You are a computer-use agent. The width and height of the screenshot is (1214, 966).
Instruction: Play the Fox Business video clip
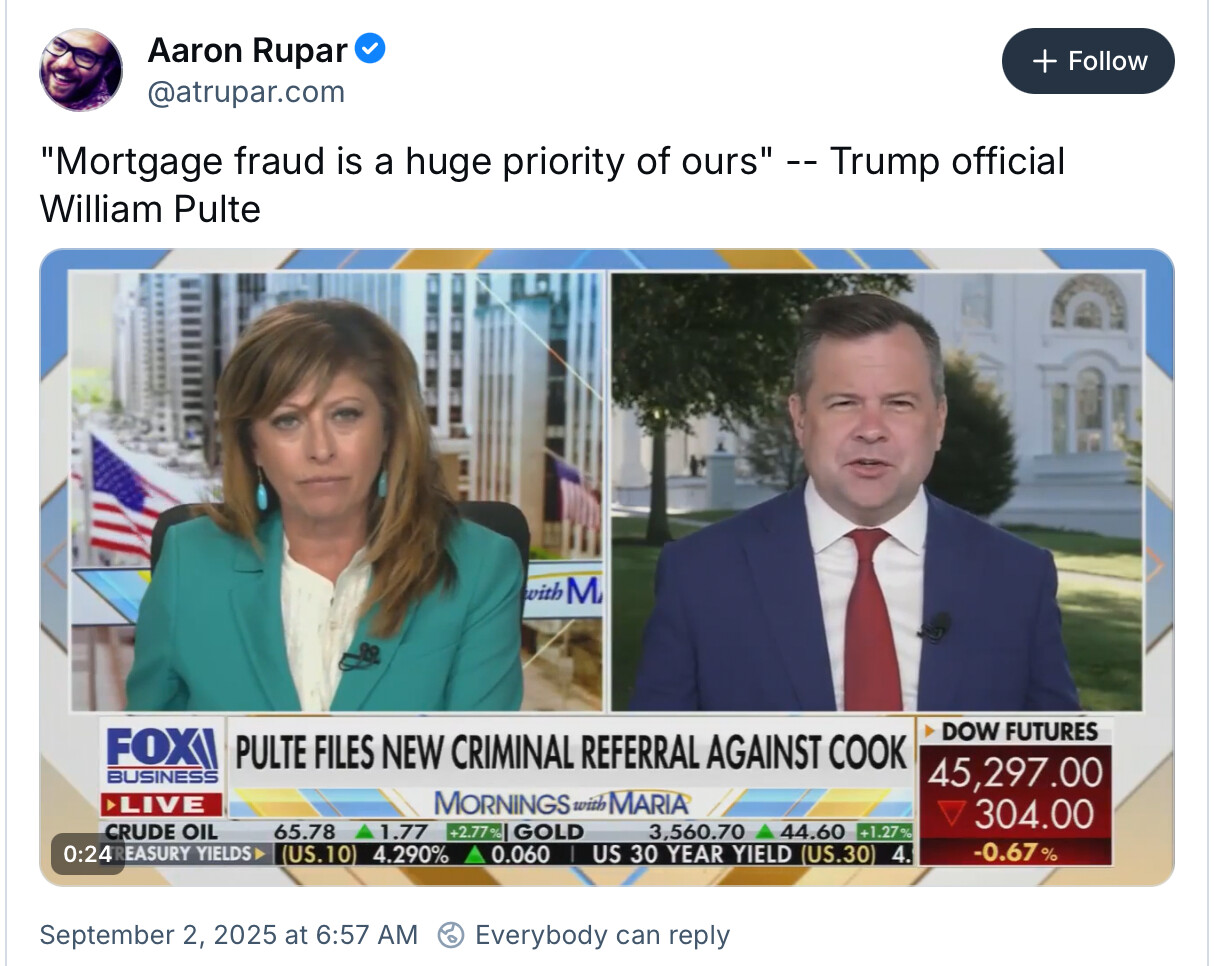(606, 567)
